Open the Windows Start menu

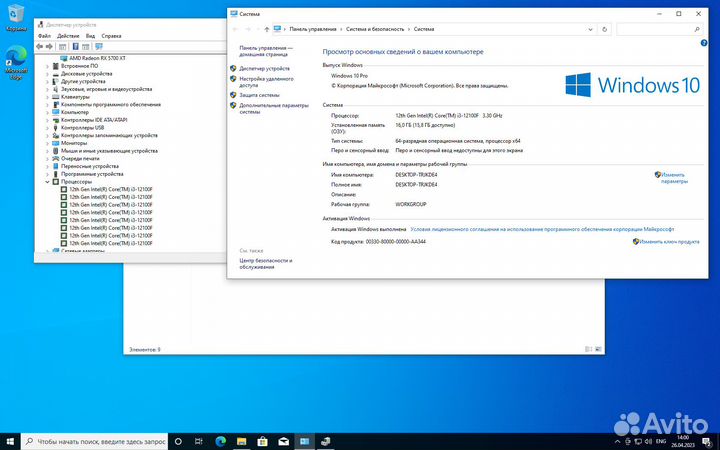[10, 442]
